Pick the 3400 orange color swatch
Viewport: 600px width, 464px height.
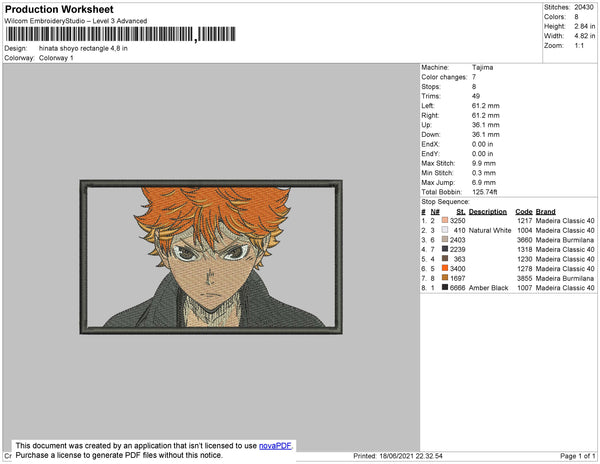(445, 268)
